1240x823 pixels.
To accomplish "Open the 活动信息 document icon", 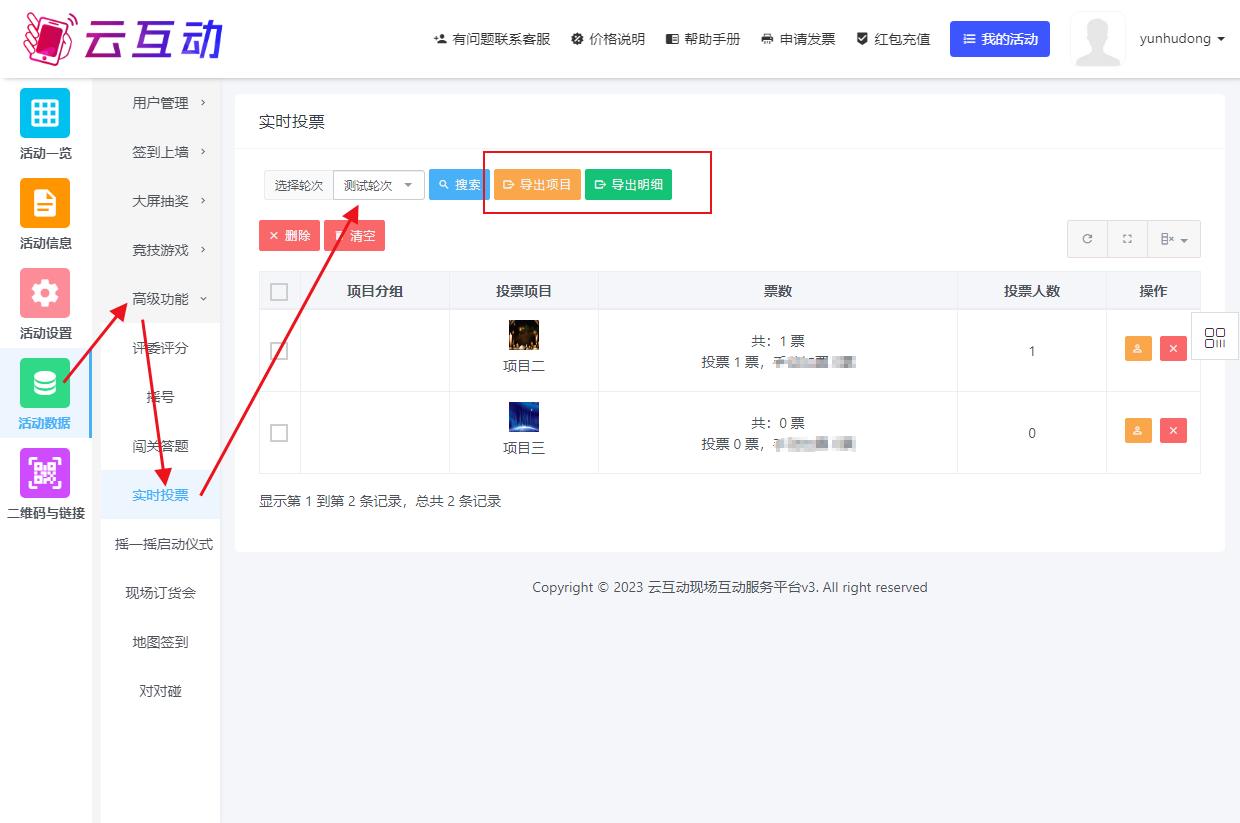I will point(45,203).
